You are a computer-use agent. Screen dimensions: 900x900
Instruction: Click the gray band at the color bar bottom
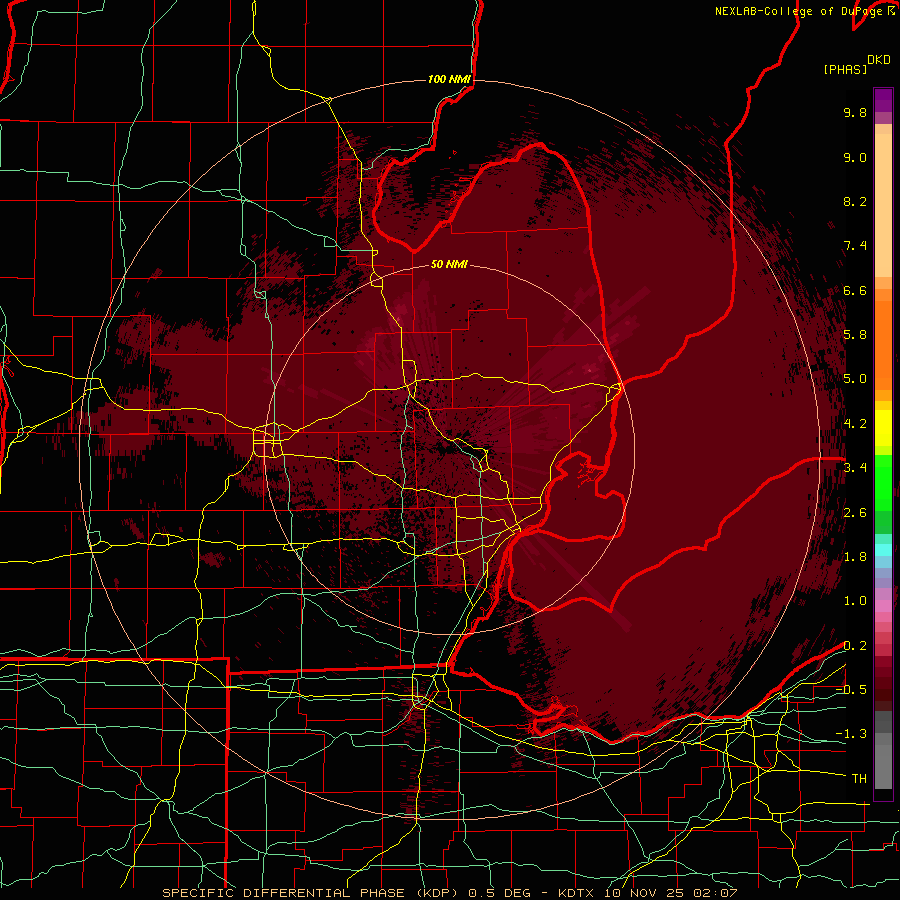[x=883, y=750]
